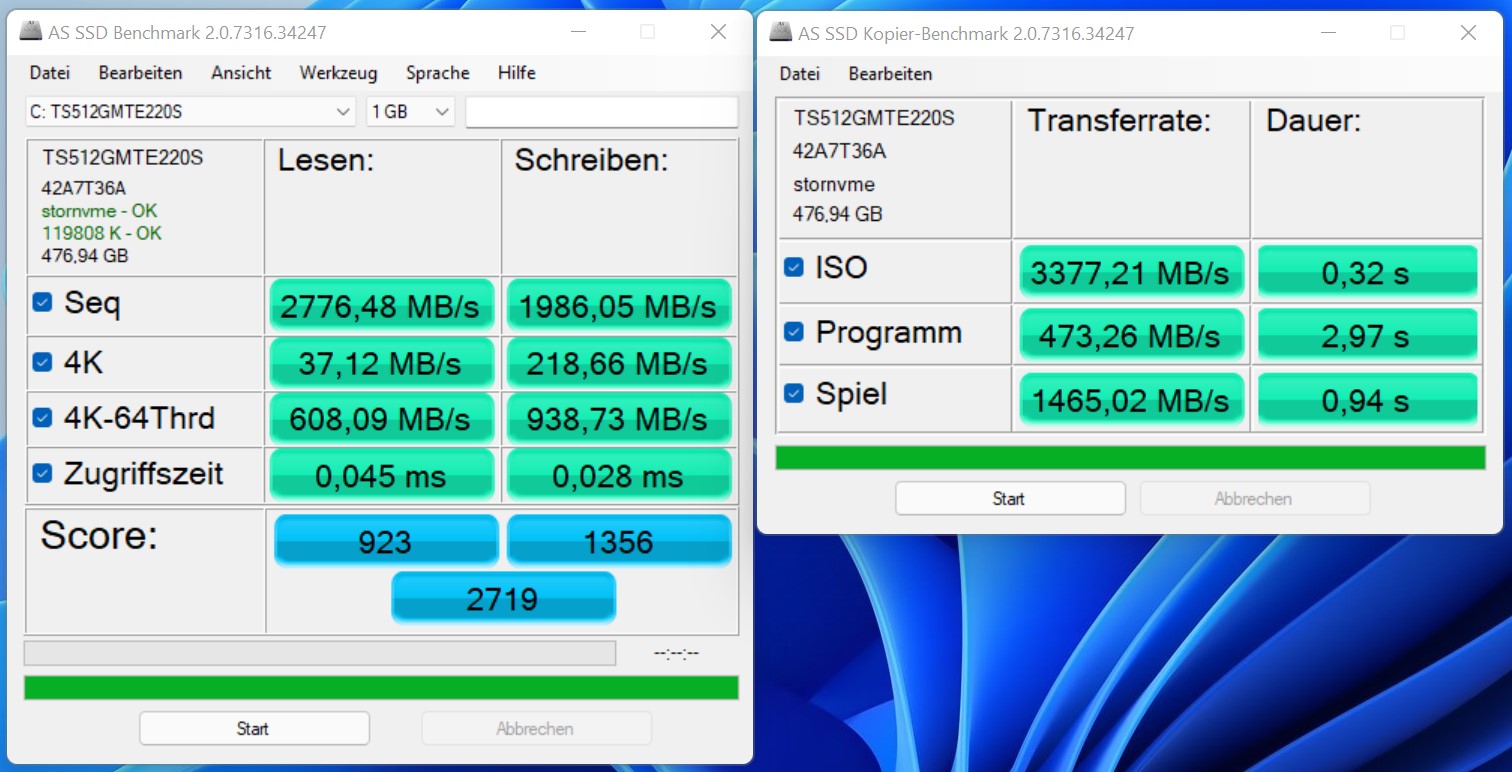
Task: Toggle the Programm copy test checkbox
Action: click(793, 332)
